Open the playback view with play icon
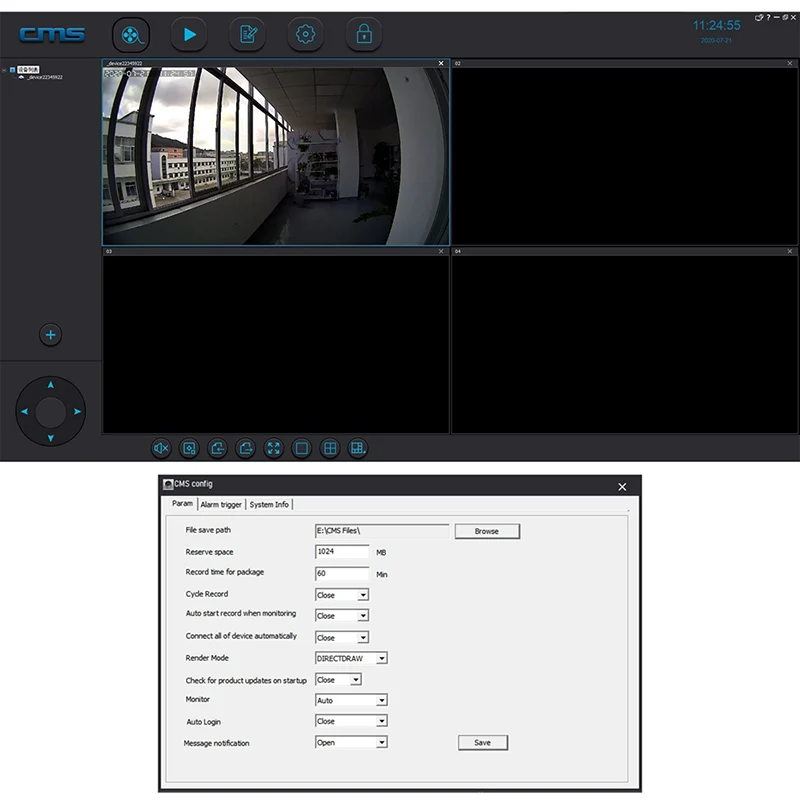This screenshot has height=800, width=800. (x=189, y=34)
